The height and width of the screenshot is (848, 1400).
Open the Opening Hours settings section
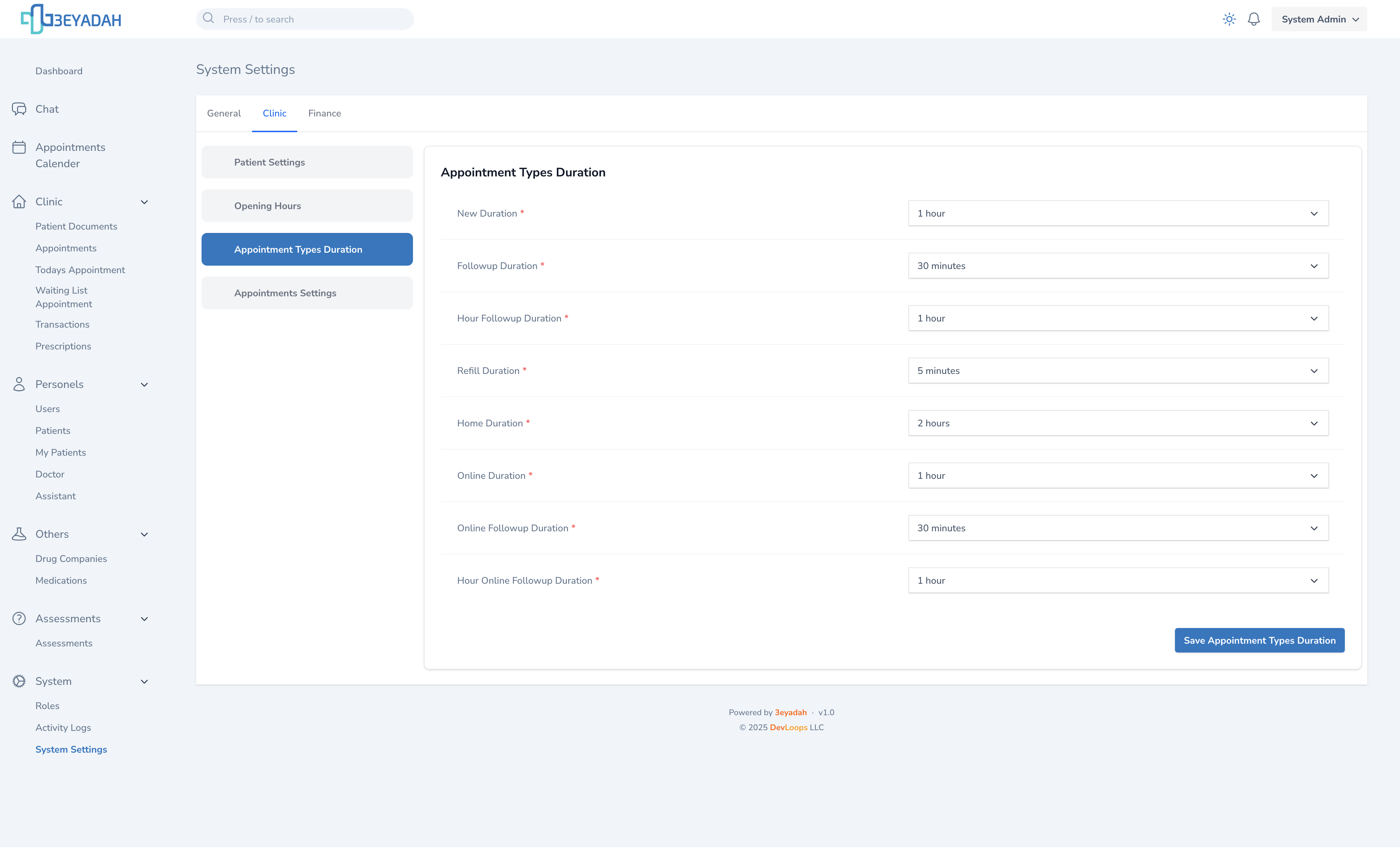click(307, 206)
